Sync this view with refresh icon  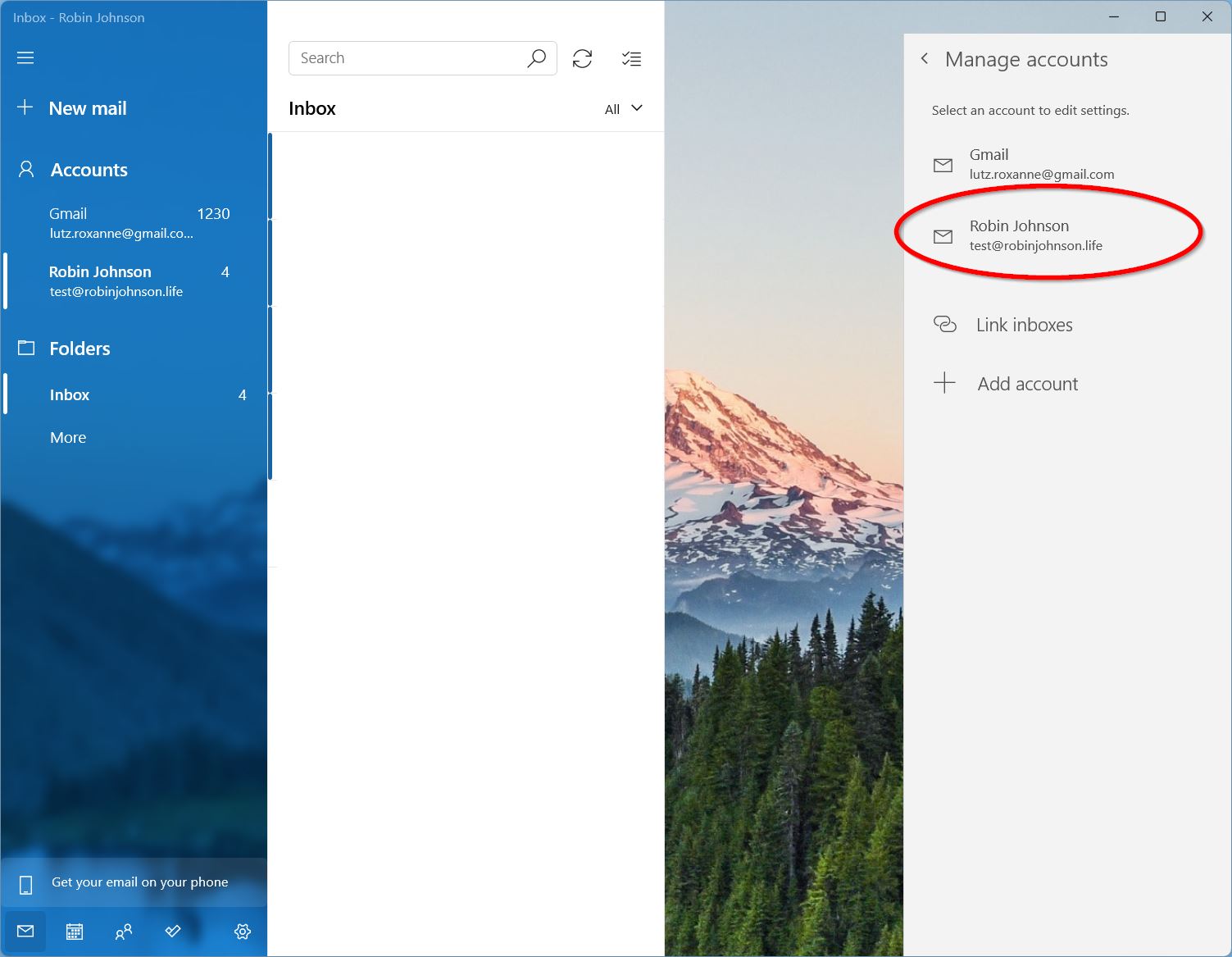pos(583,58)
